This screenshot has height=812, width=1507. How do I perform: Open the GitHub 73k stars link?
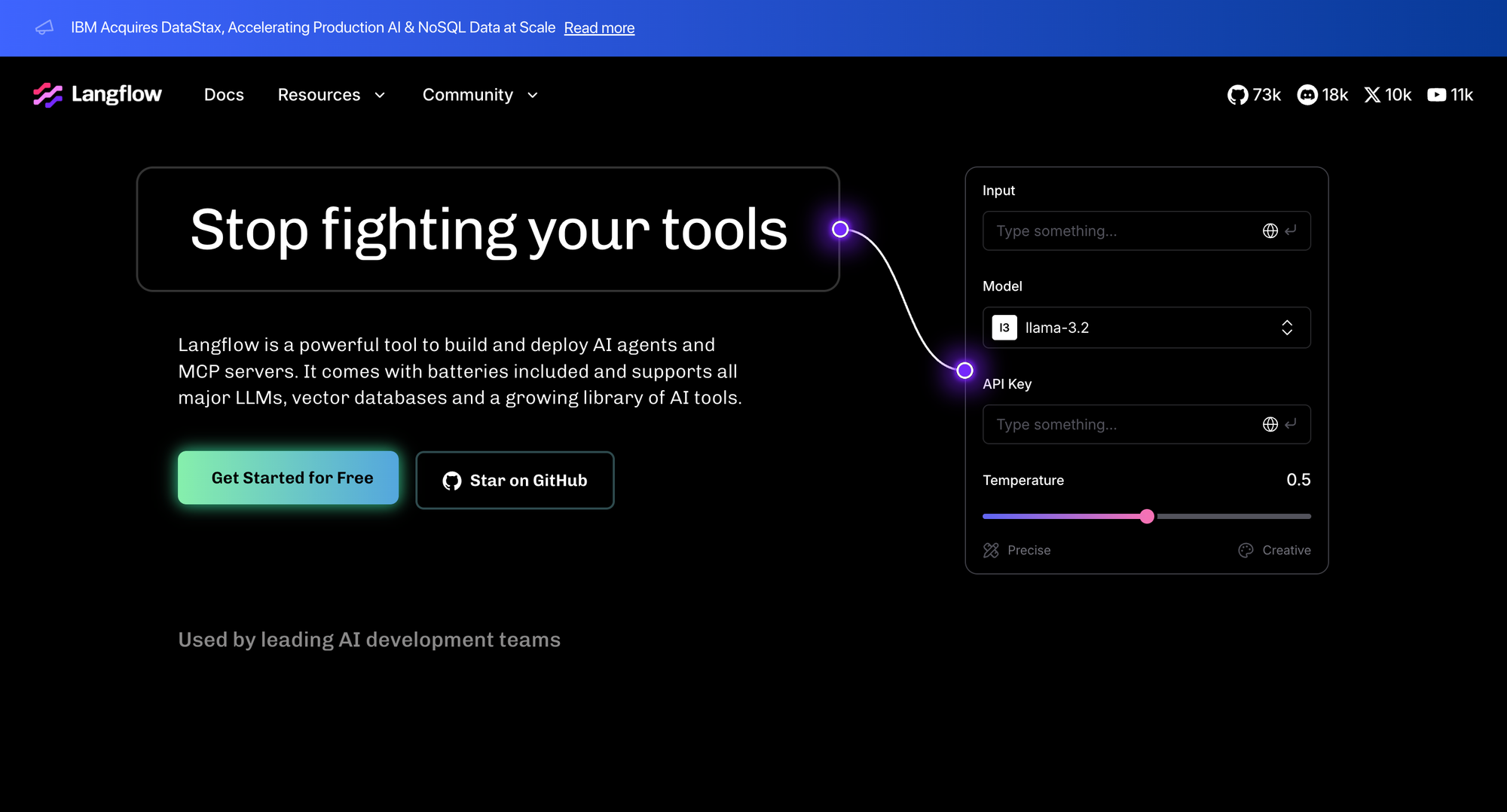pyautogui.click(x=1254, y=95)
